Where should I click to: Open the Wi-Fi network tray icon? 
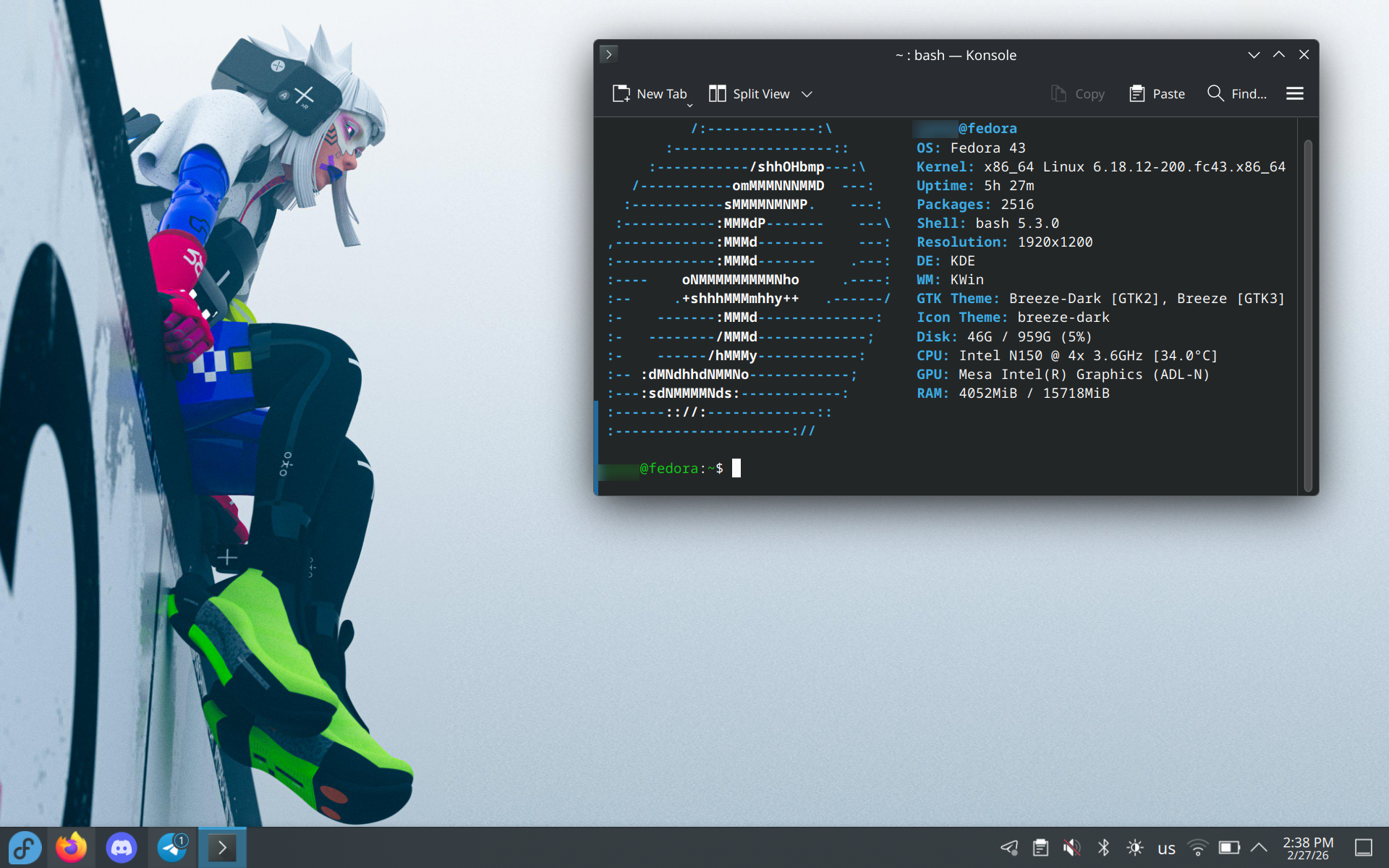click(x=1198, y=848)
